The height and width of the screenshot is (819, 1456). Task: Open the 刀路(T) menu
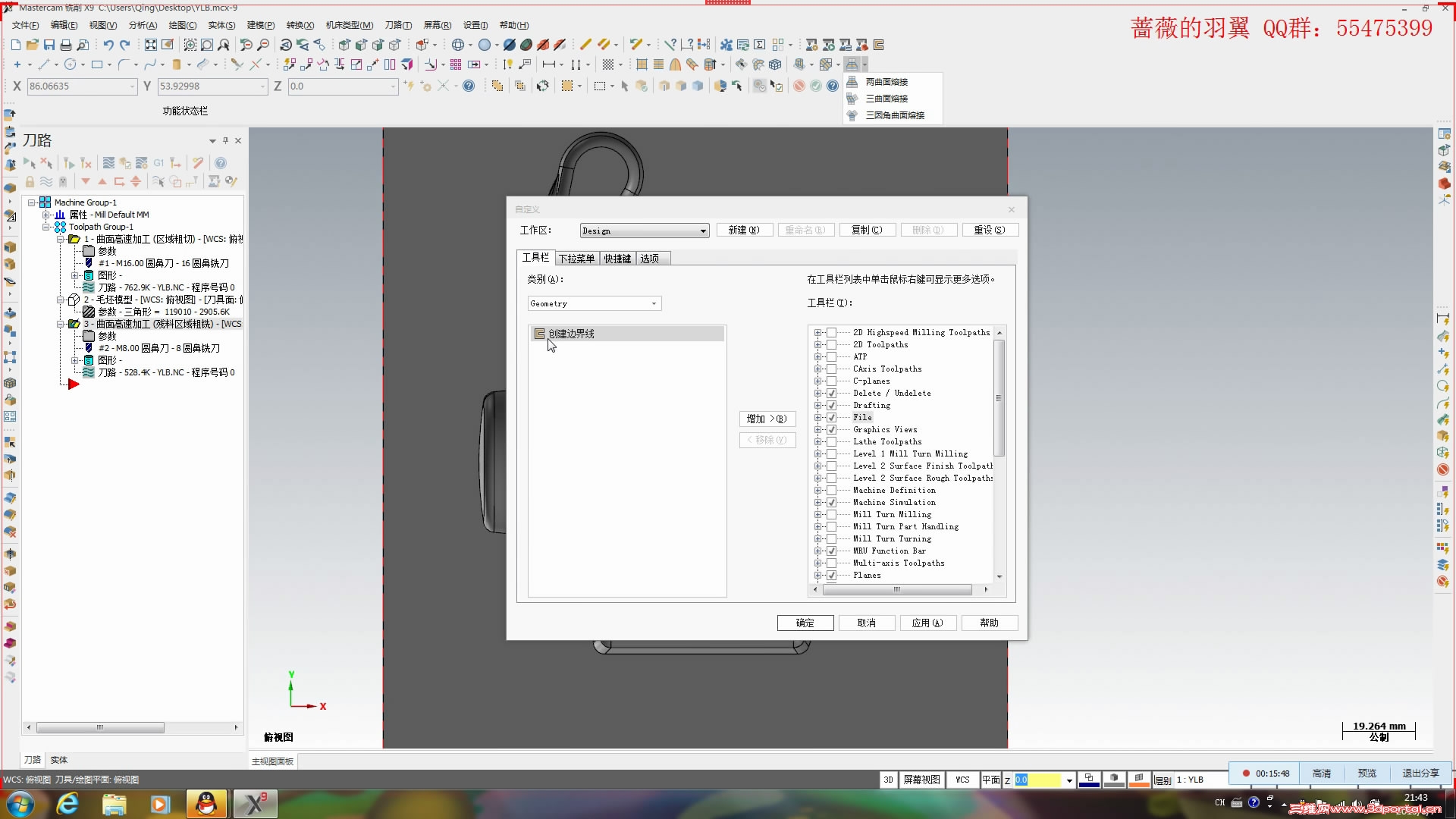pos(398,25)
